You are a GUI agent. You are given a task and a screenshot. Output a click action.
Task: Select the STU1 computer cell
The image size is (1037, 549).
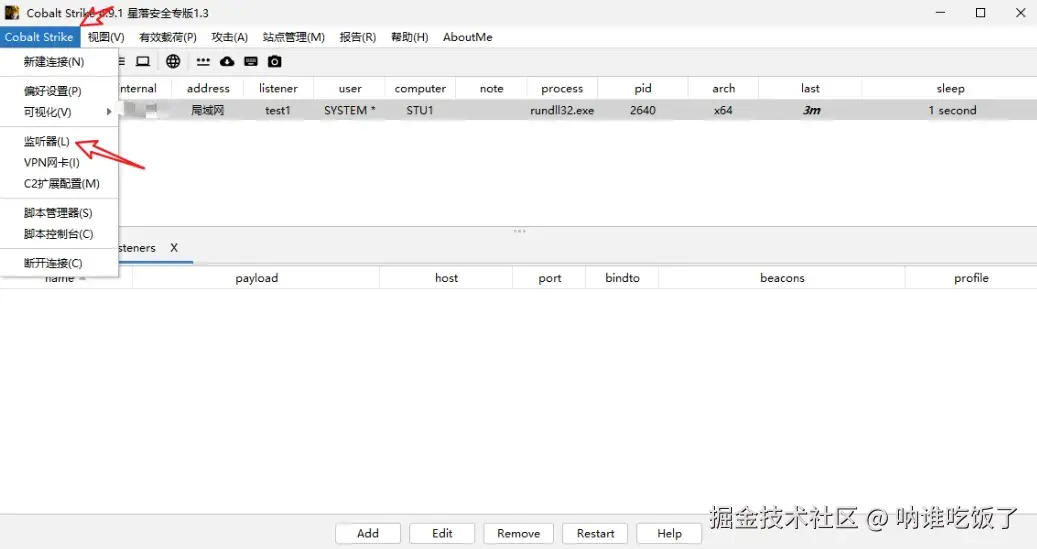(421, 110)
